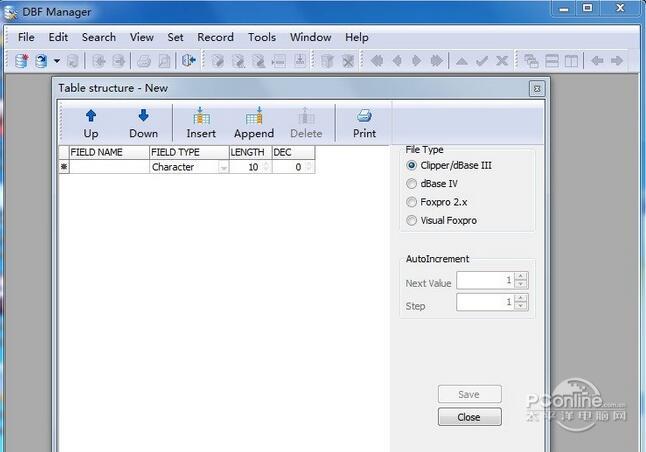Click the grayed Save button
Viewport: 646px width, 452px height.
pos(469,394)
